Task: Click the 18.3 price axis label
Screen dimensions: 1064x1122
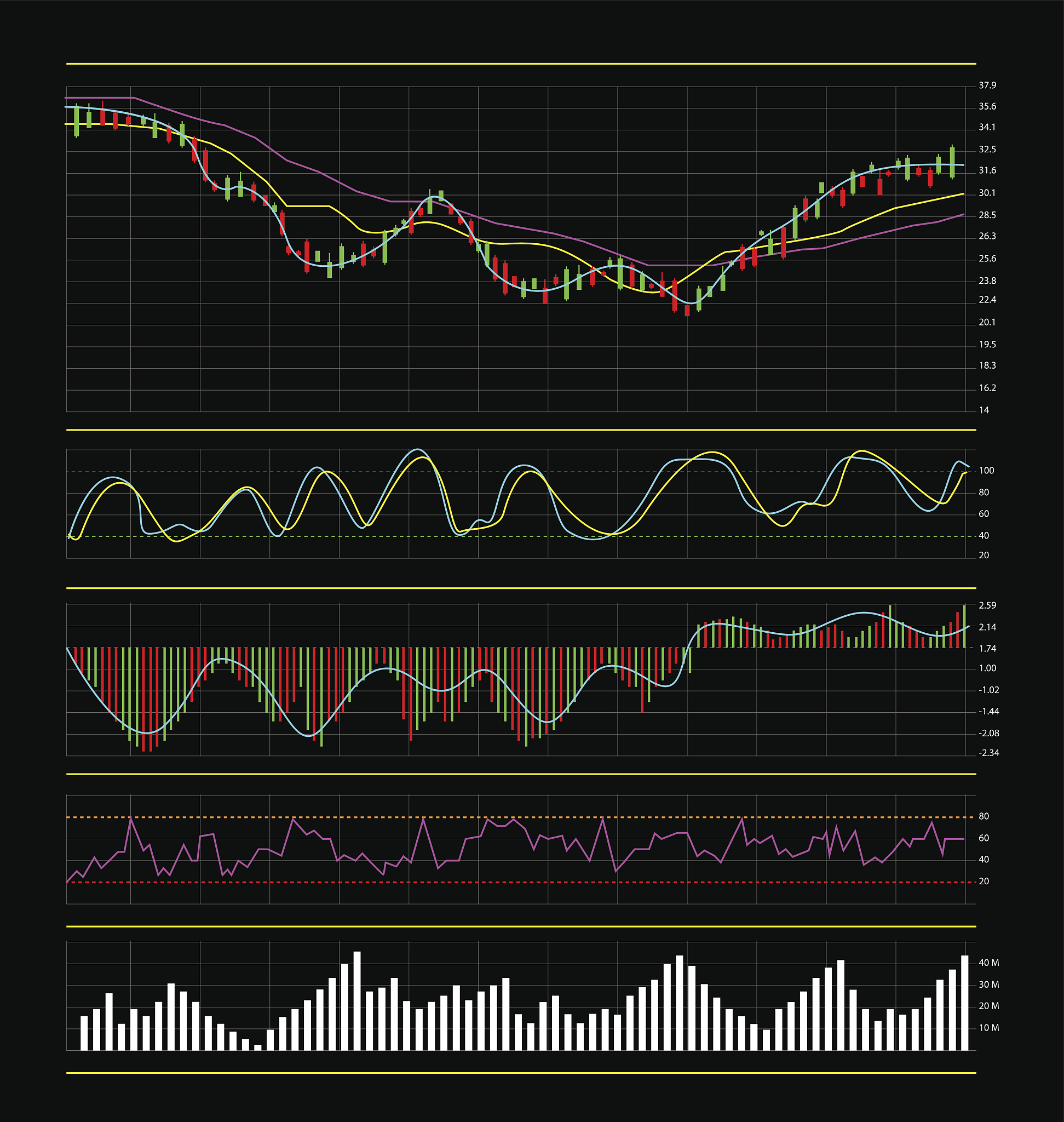Action: pyautogui.click(x=987, y=365)
